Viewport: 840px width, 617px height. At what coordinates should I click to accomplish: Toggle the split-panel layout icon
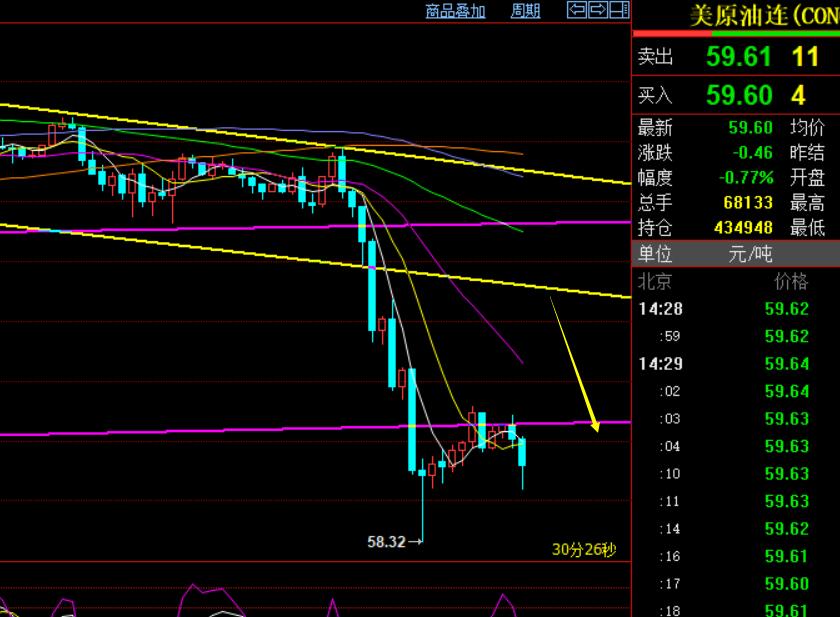(x=619, y=10)
